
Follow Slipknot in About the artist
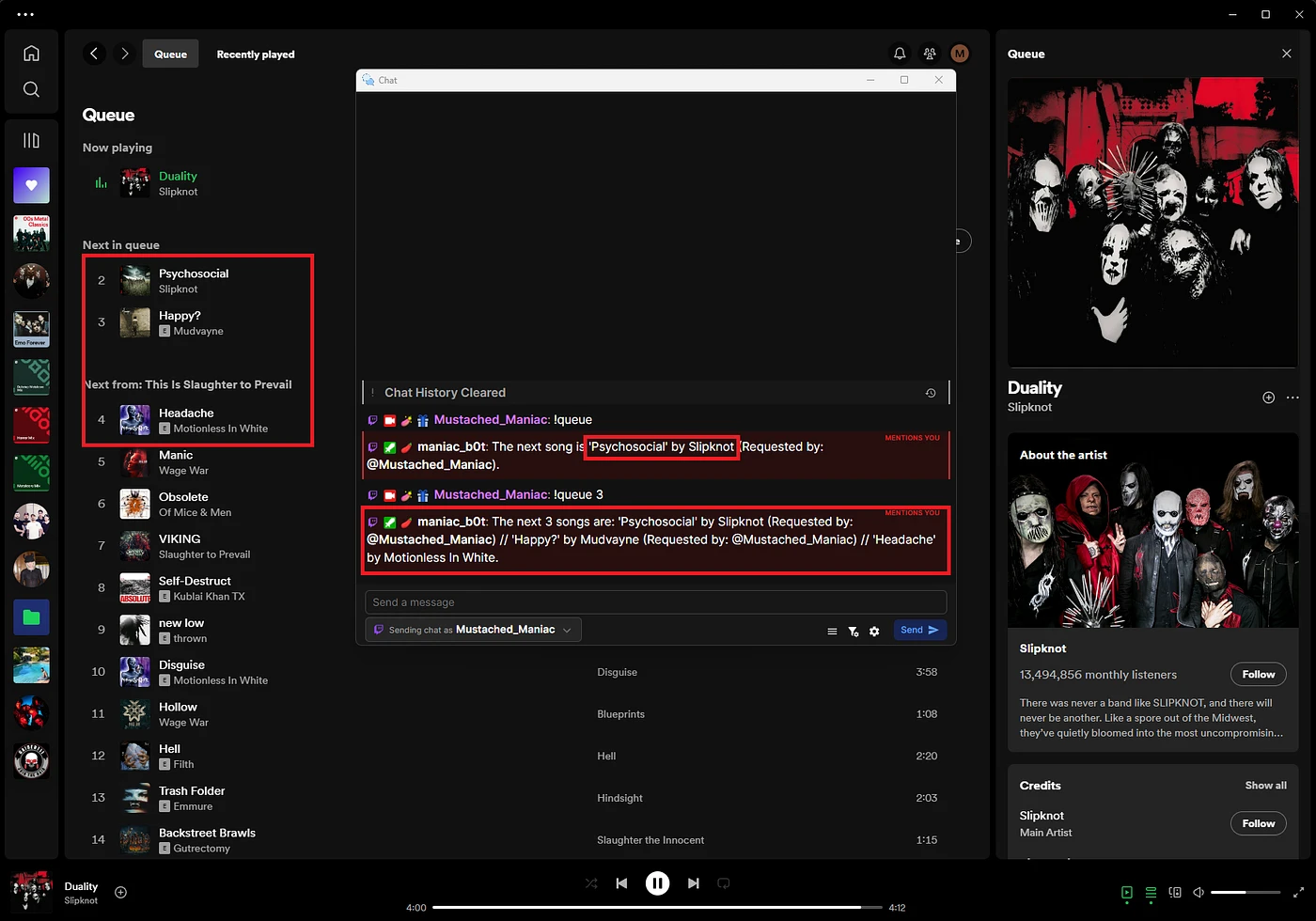[1258, 674]
